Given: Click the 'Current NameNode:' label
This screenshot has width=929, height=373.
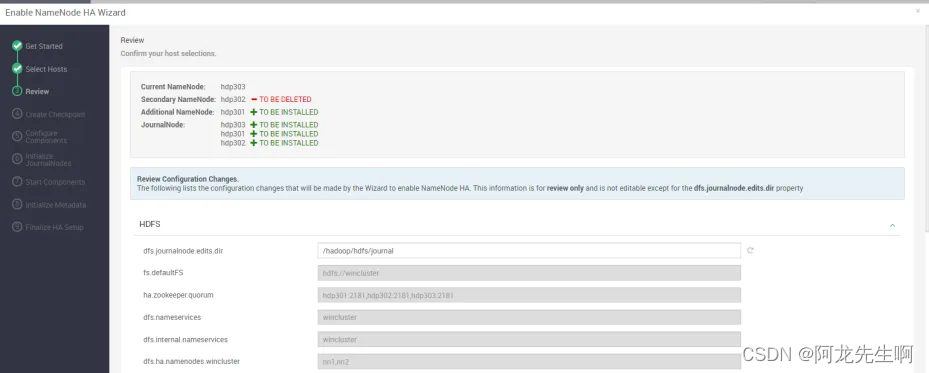Looking at the screenshot, I should 173,87.
